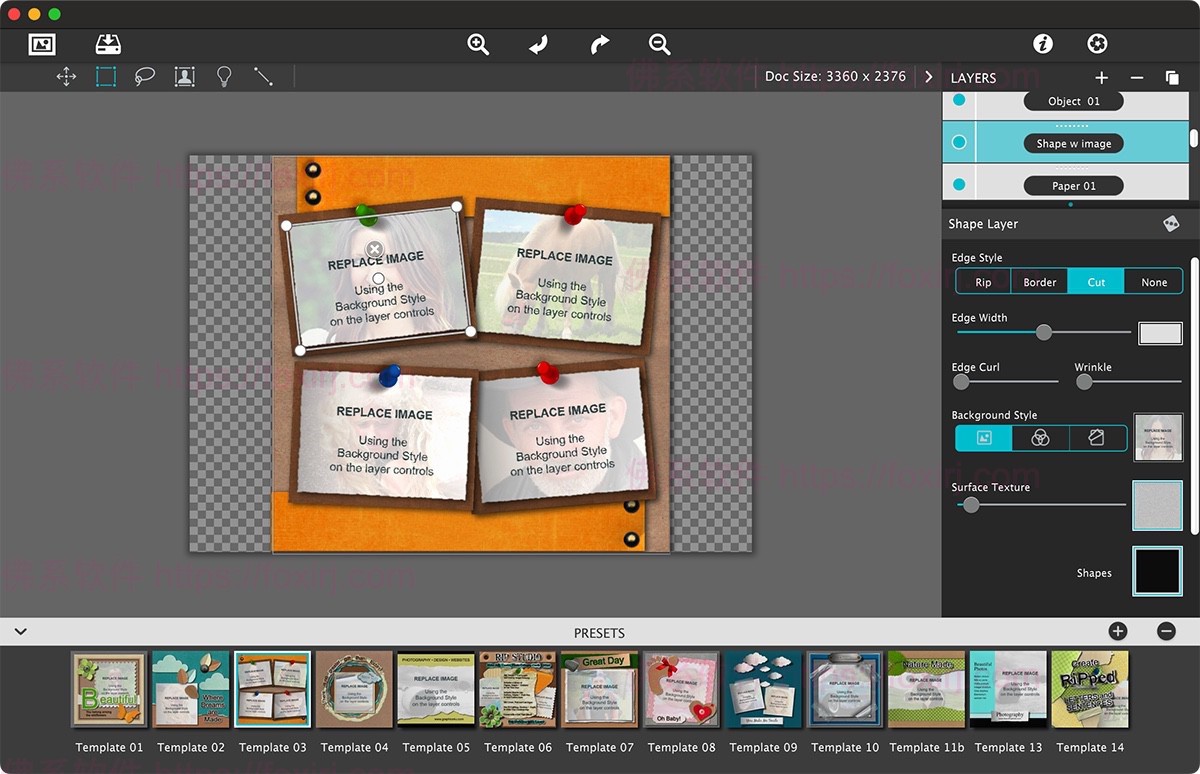Switch Background Style to the blend mode option

1040,438
